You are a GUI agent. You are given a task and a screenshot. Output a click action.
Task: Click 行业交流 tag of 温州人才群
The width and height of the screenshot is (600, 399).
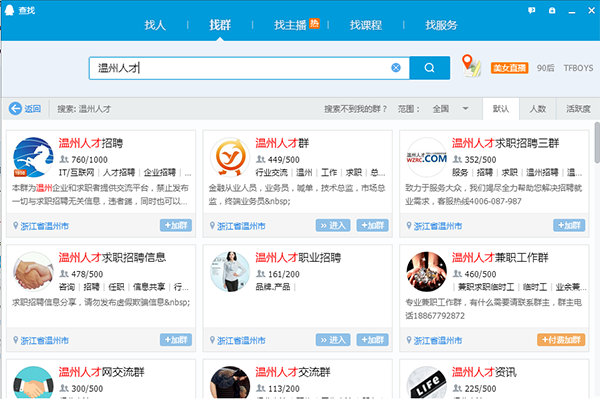click(271, 173)
